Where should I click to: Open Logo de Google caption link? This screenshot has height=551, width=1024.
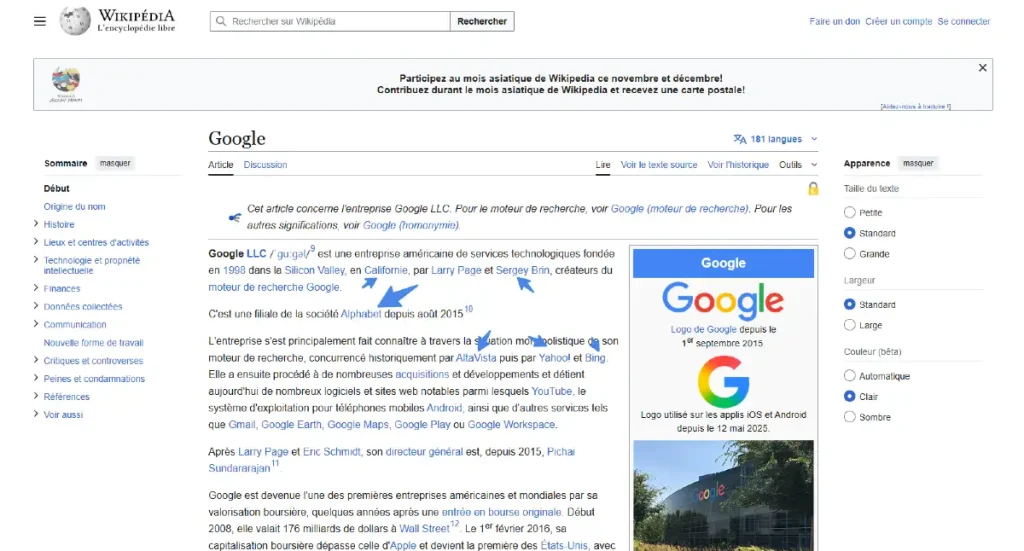(x=703, y=330)
